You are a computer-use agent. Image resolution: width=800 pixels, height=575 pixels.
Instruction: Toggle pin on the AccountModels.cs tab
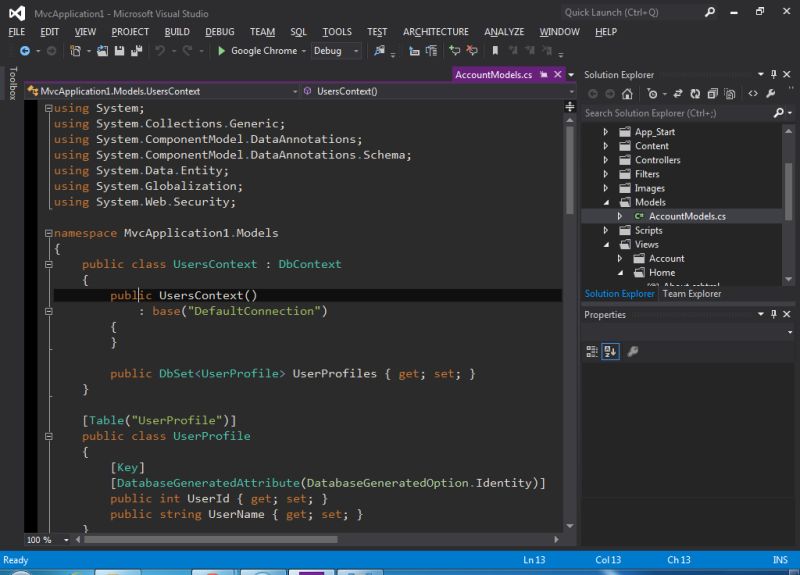(544, 74)
